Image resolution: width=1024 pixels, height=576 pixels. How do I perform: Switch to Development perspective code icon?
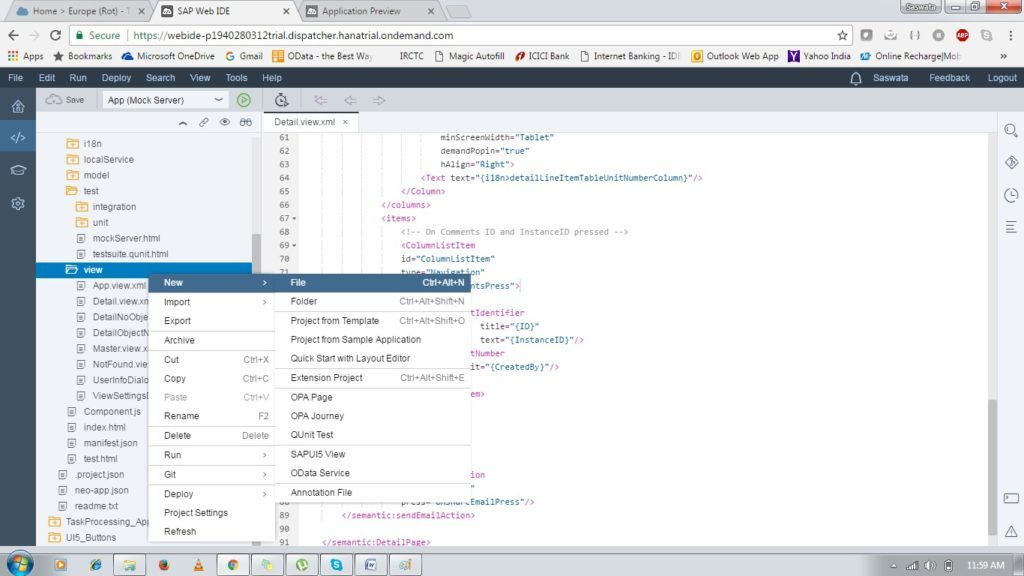18,138
